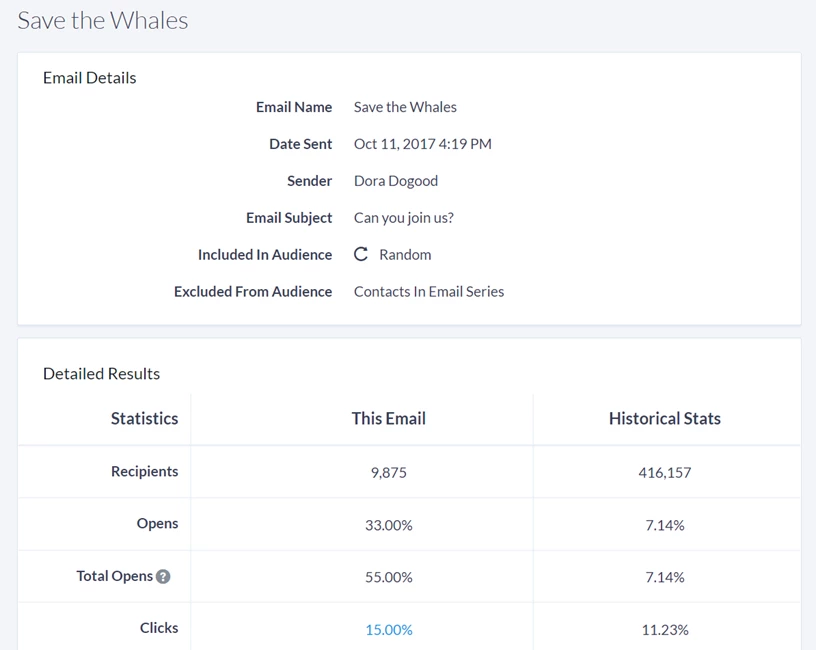
Task: Click the Contacts In Email Series audience
Action: [428, 291]
